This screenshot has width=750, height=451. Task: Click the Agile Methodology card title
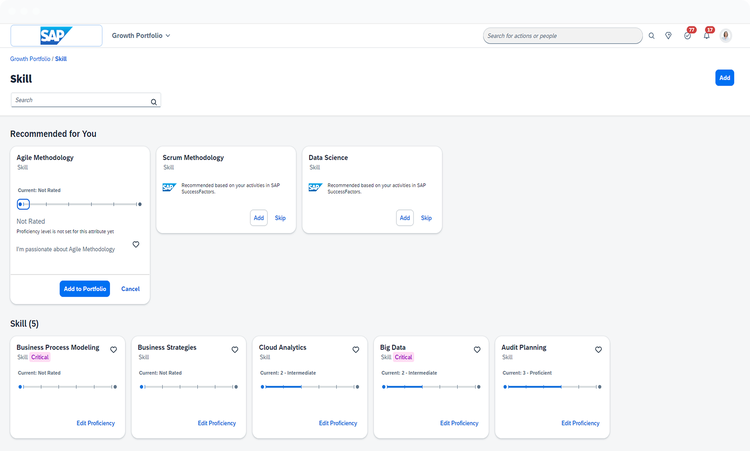45,157
